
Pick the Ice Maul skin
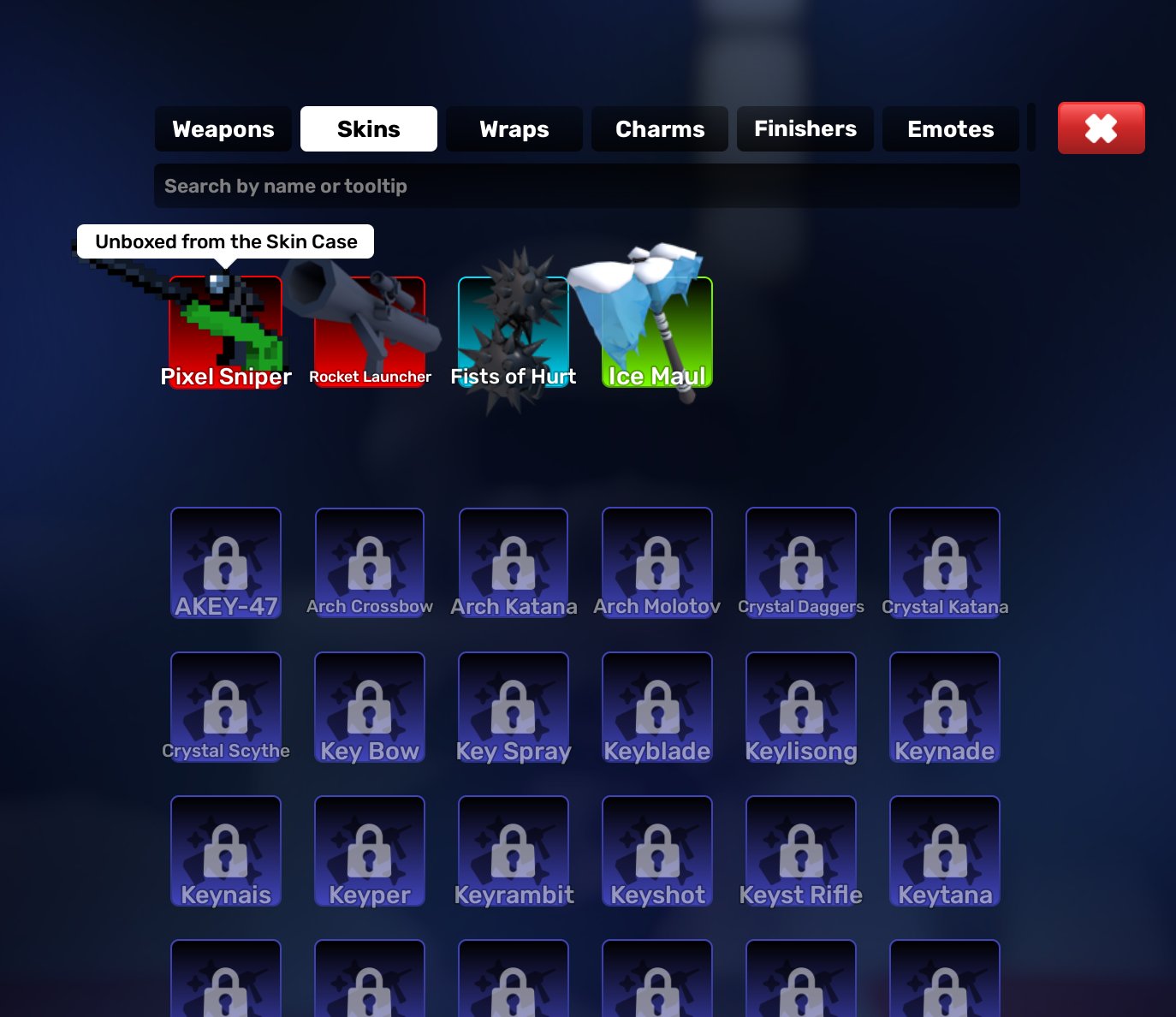tap(657, 332)
